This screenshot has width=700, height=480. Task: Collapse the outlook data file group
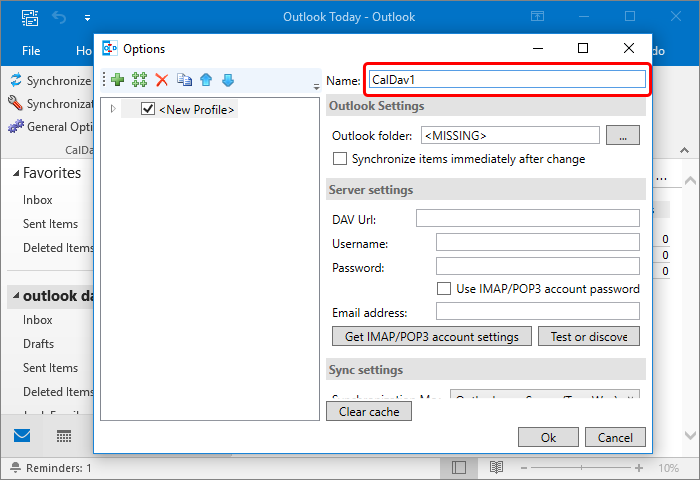point(16,296)
